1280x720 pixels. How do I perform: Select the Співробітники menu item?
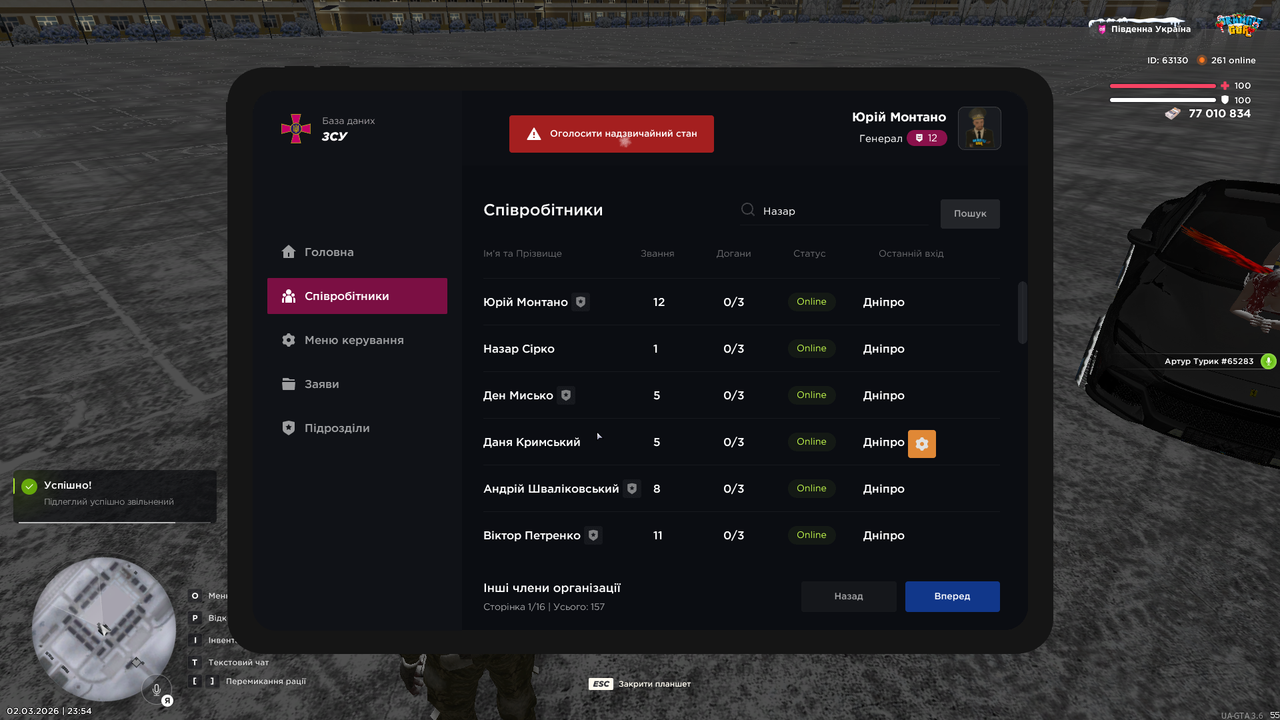[x=357, y=296]
